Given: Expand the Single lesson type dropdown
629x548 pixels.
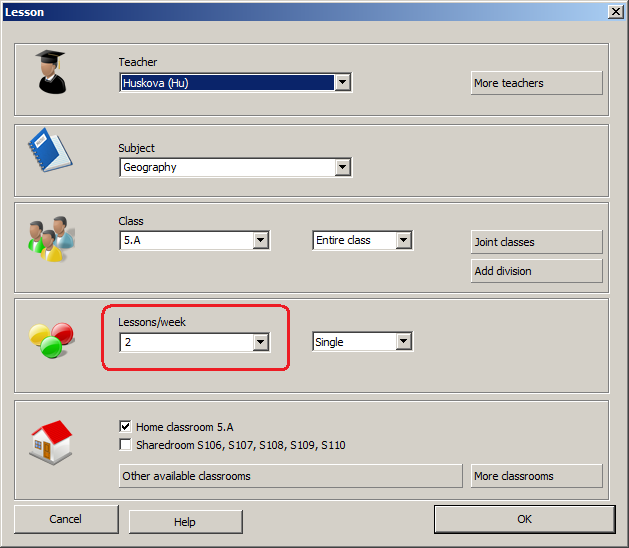Looking at the screenshot, I should tap(403, 342).
